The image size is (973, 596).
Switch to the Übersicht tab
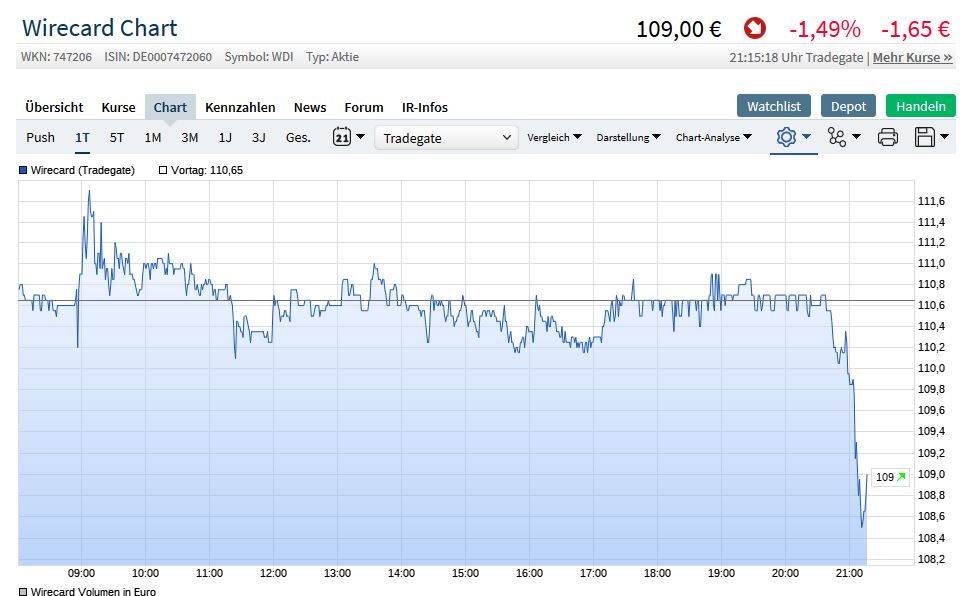coord(54,107)
